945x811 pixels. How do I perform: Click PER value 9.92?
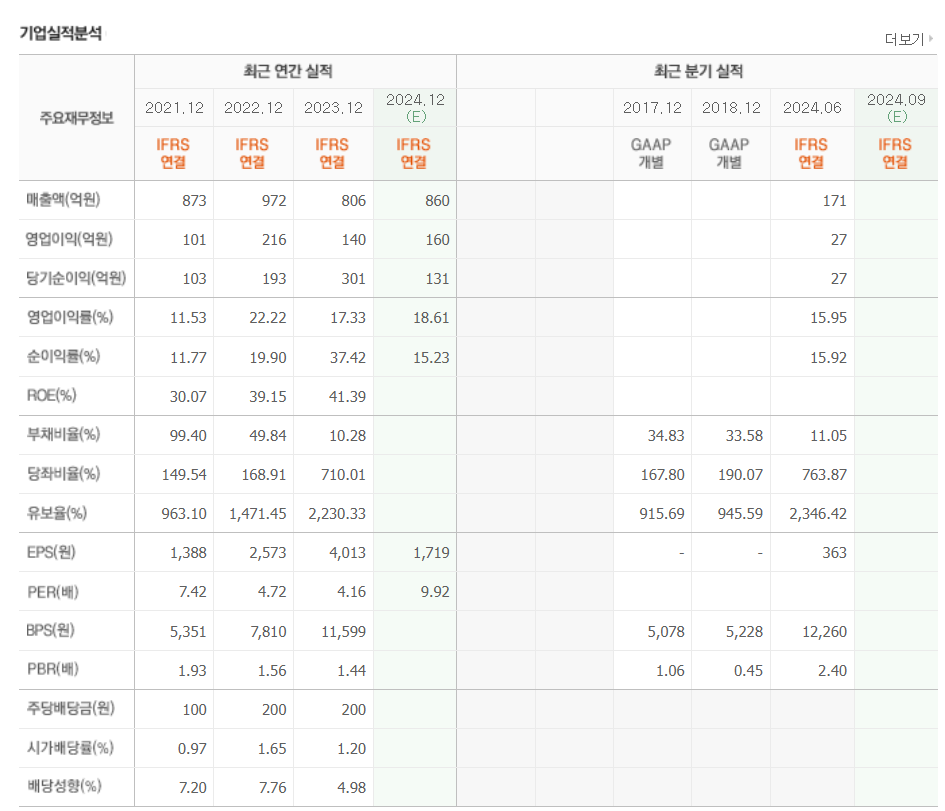pos(435,592)
